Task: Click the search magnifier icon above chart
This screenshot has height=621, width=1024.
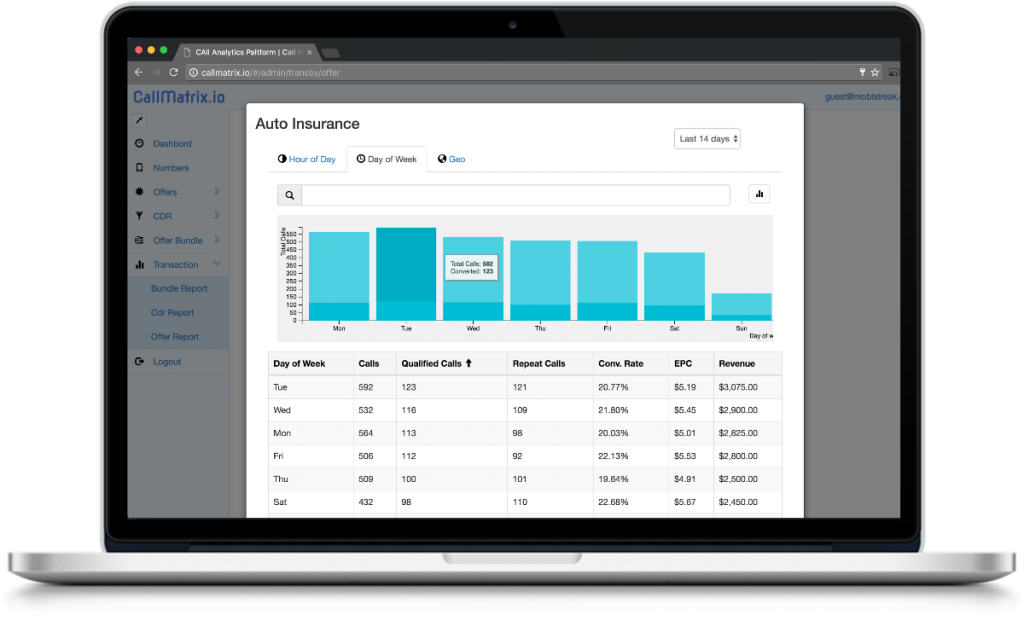Action: (x=289, y=194)
